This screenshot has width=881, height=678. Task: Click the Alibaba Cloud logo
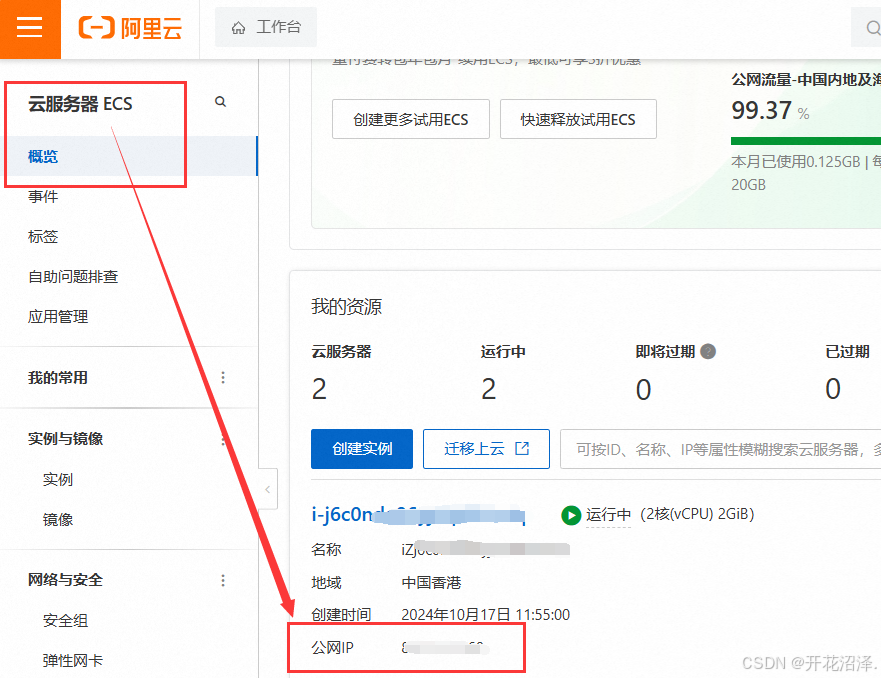(x=130, y=28)
